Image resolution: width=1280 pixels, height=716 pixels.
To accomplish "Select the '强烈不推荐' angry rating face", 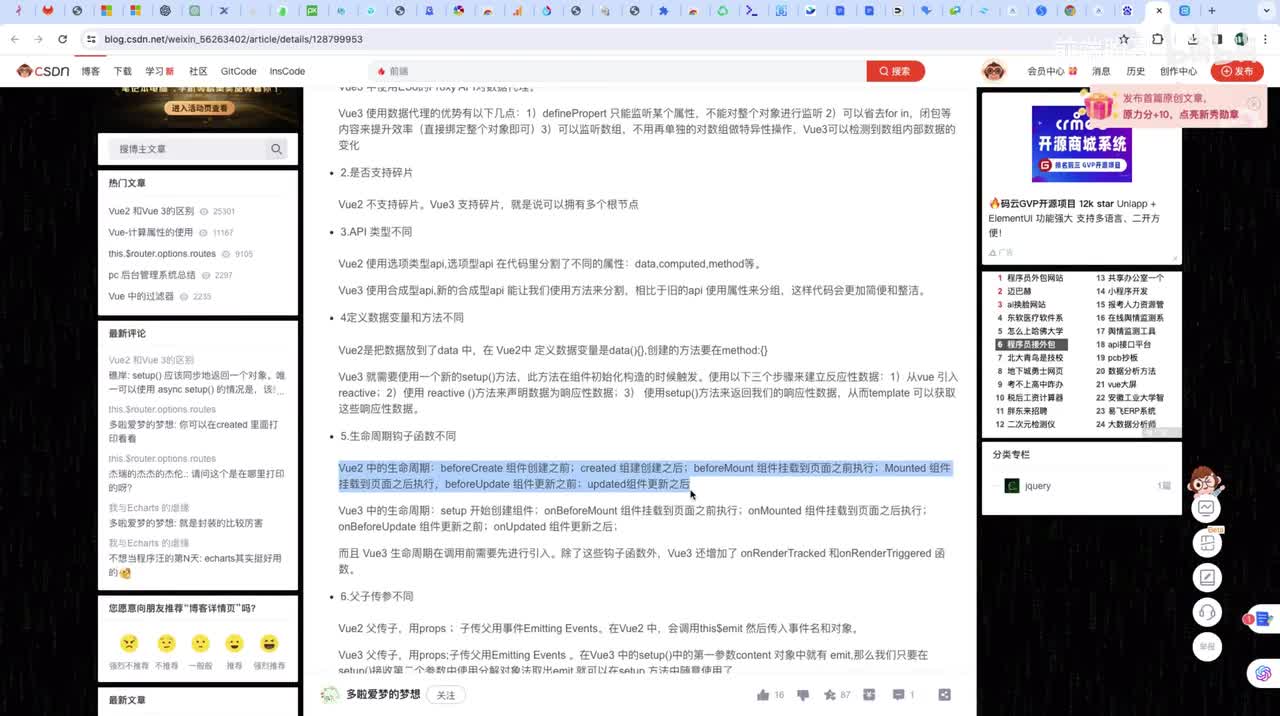I will click(129, 643).
